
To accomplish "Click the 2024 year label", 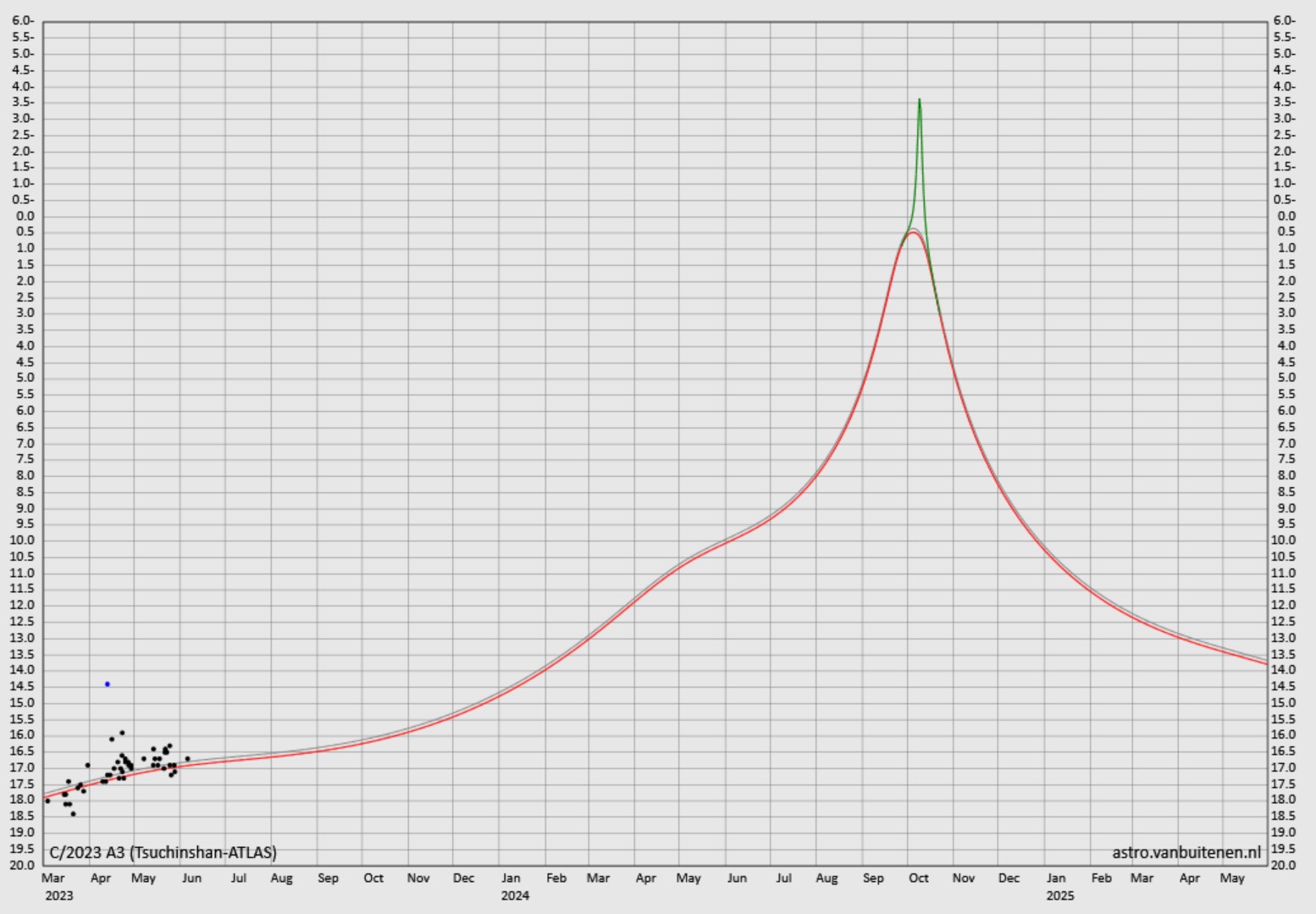I will click(515, 895).
